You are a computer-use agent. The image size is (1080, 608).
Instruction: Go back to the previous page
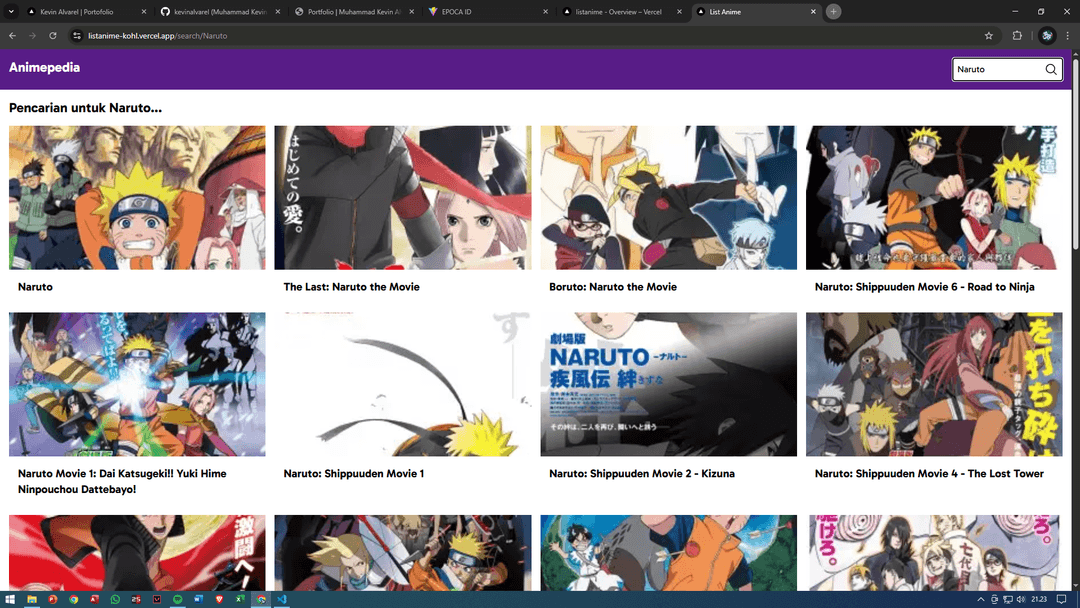12,35
